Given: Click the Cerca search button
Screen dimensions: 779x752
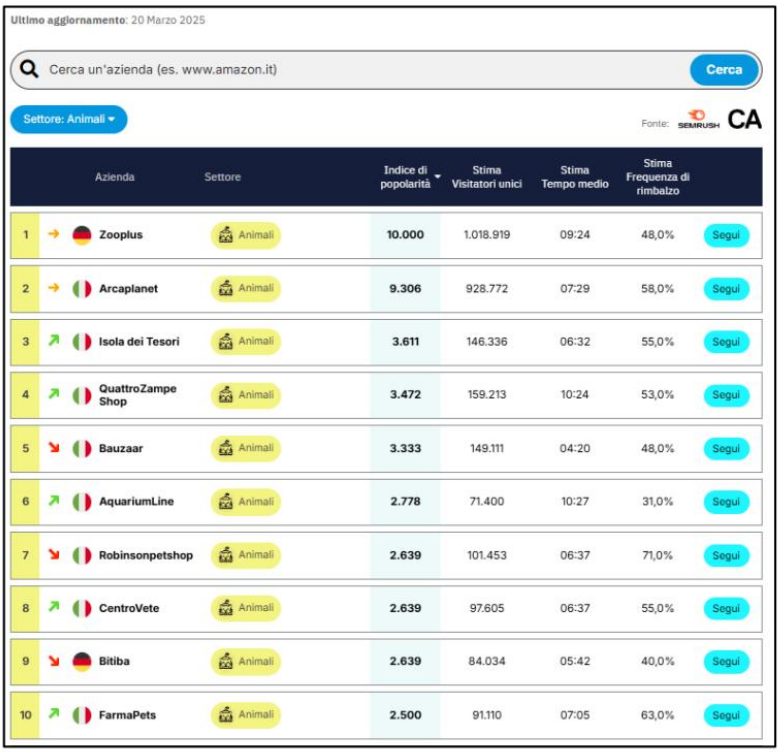Looking at the screenshot, I should click(x=724, y=70).
